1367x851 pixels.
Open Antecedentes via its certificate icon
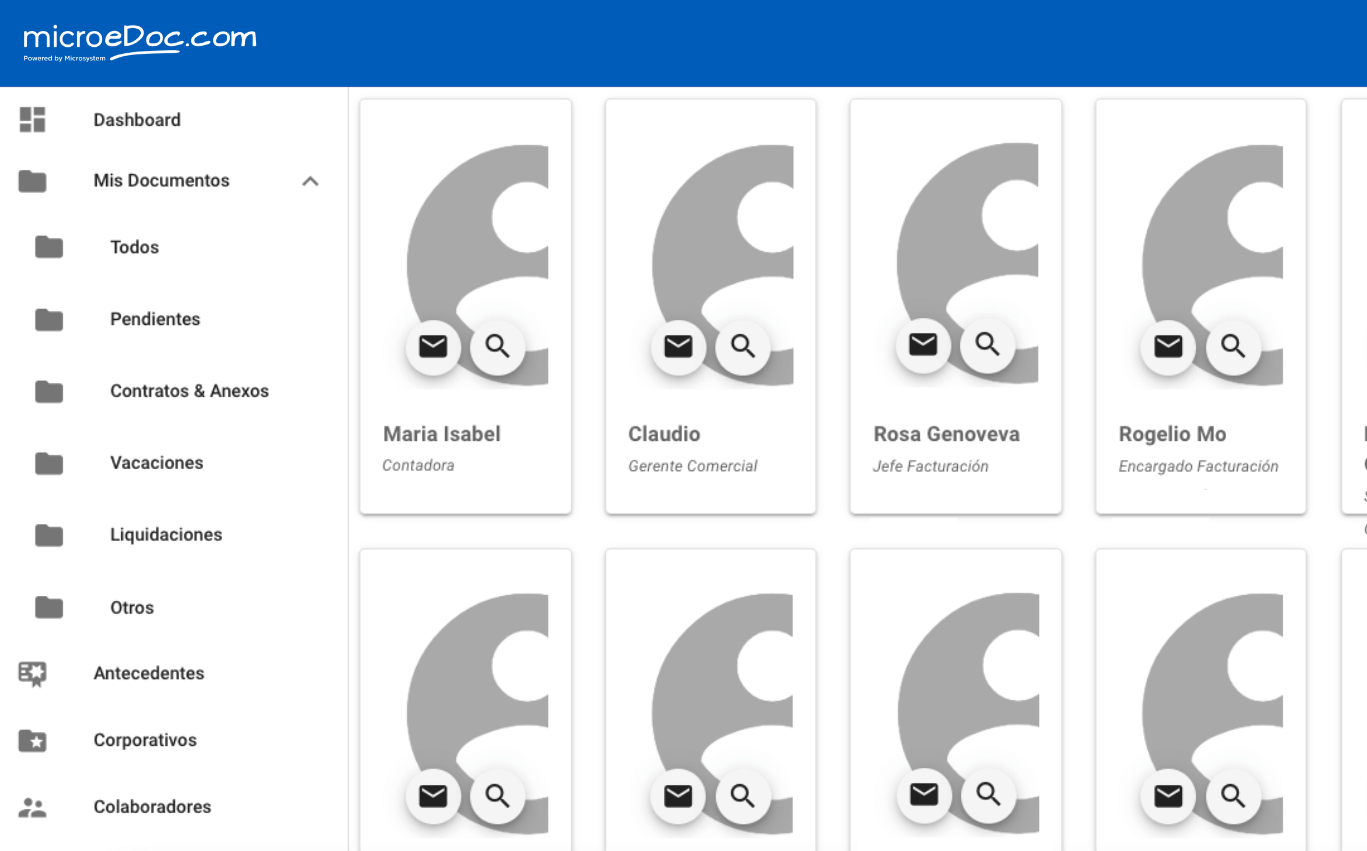33,673
